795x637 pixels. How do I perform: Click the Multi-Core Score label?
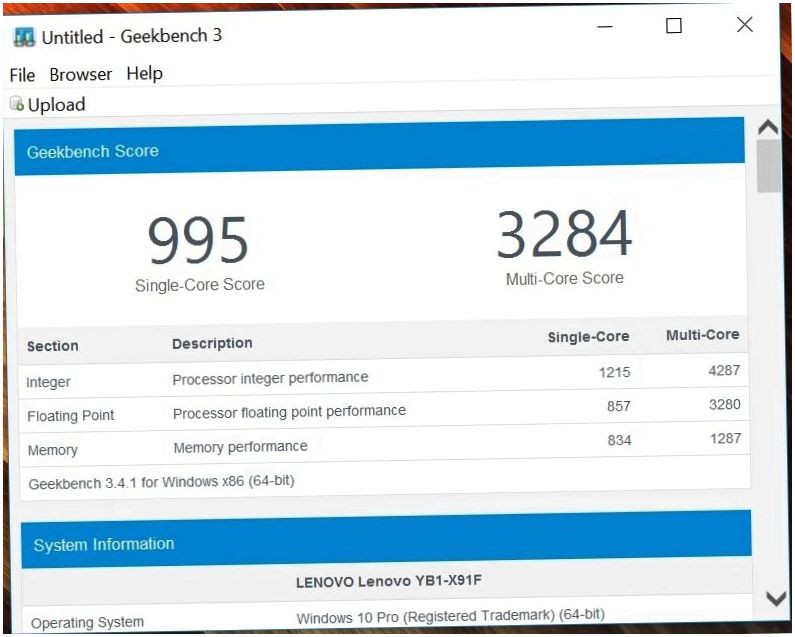tap(565, 278)
